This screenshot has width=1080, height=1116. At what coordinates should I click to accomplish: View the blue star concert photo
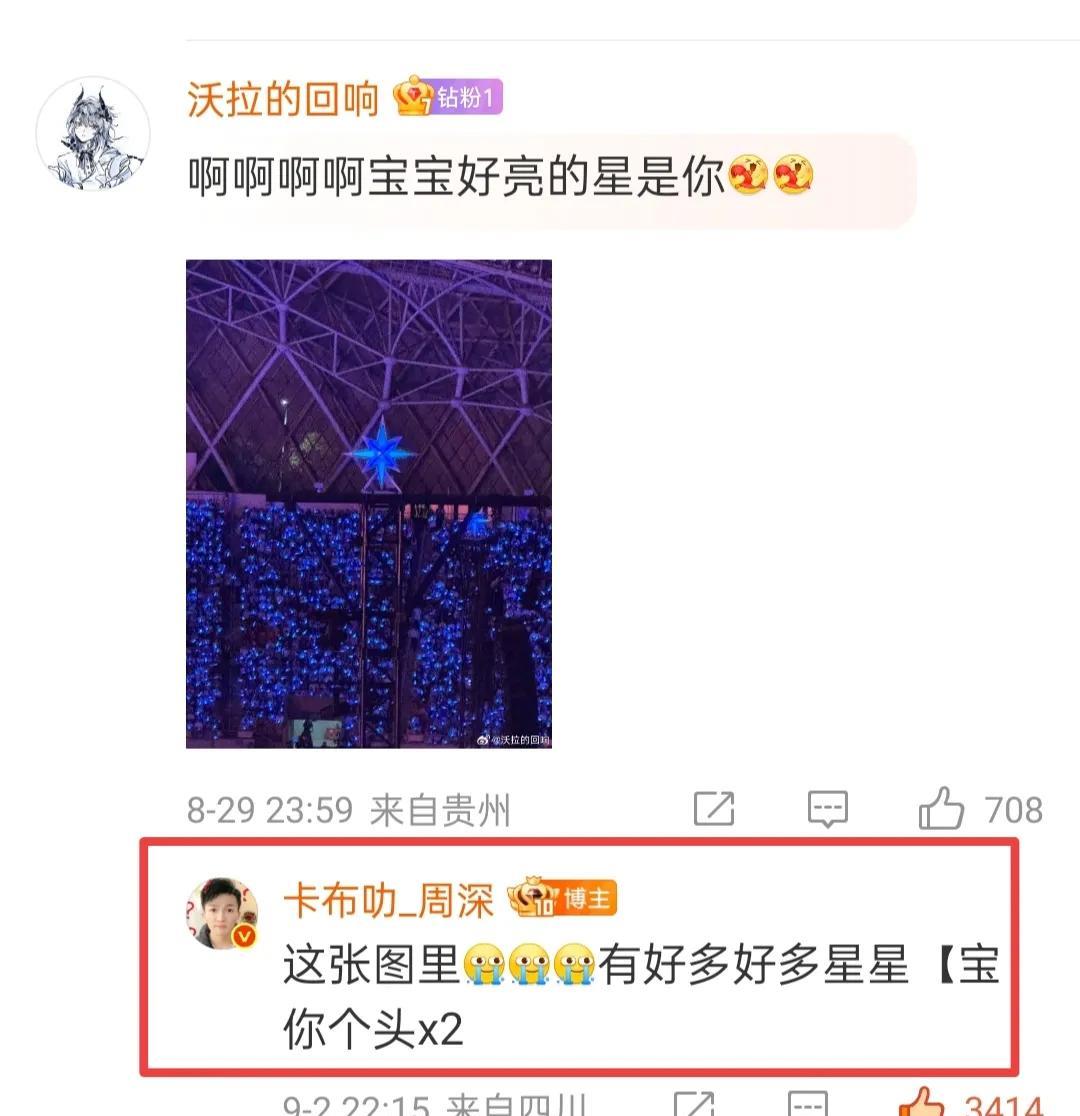(369, 504)
